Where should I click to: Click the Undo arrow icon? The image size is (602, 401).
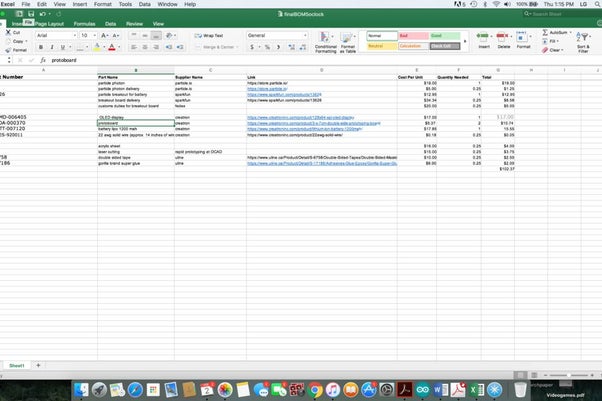(42, 14)
